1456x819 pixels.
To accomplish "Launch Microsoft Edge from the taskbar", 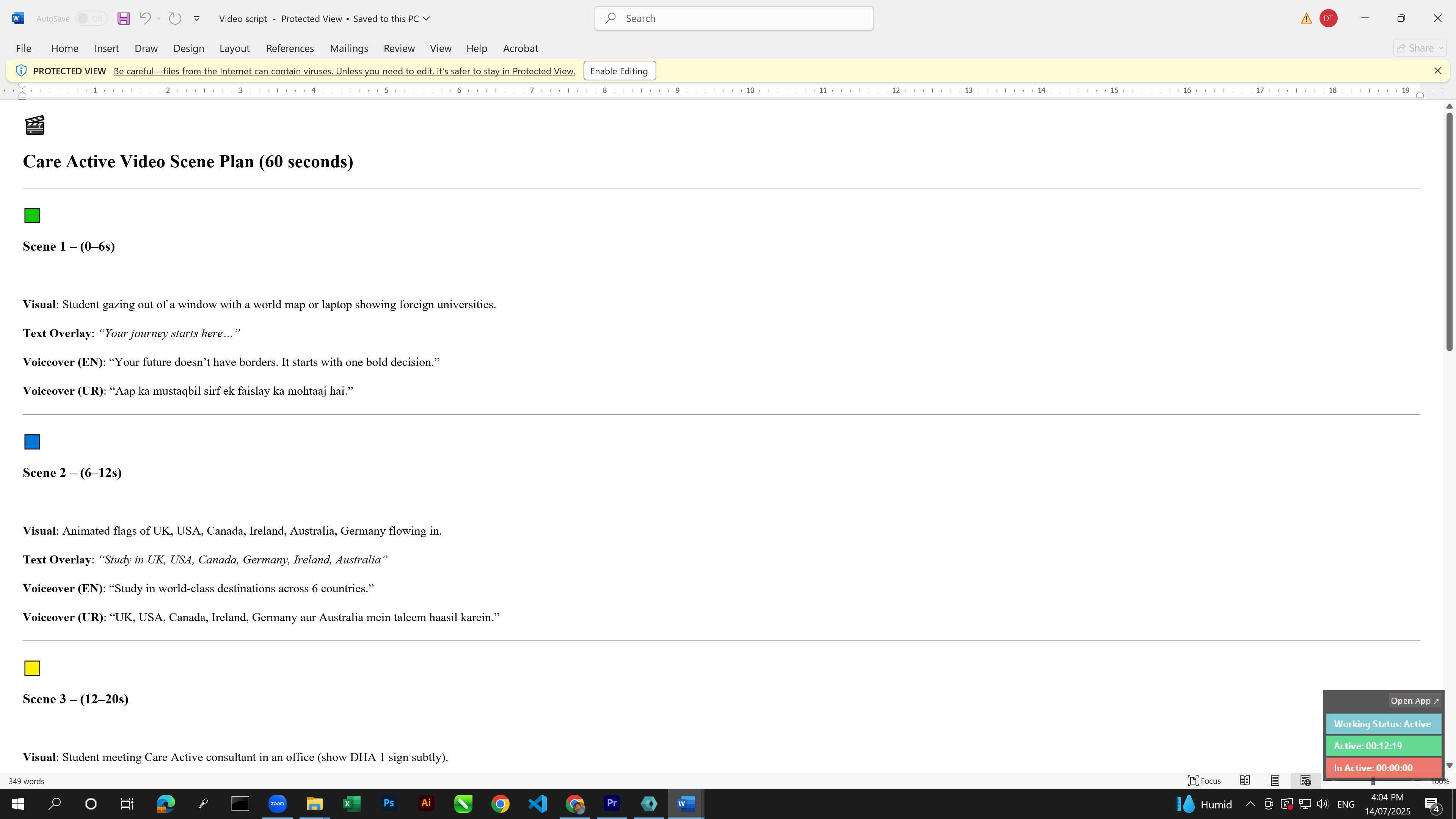I will coord(166,804).
